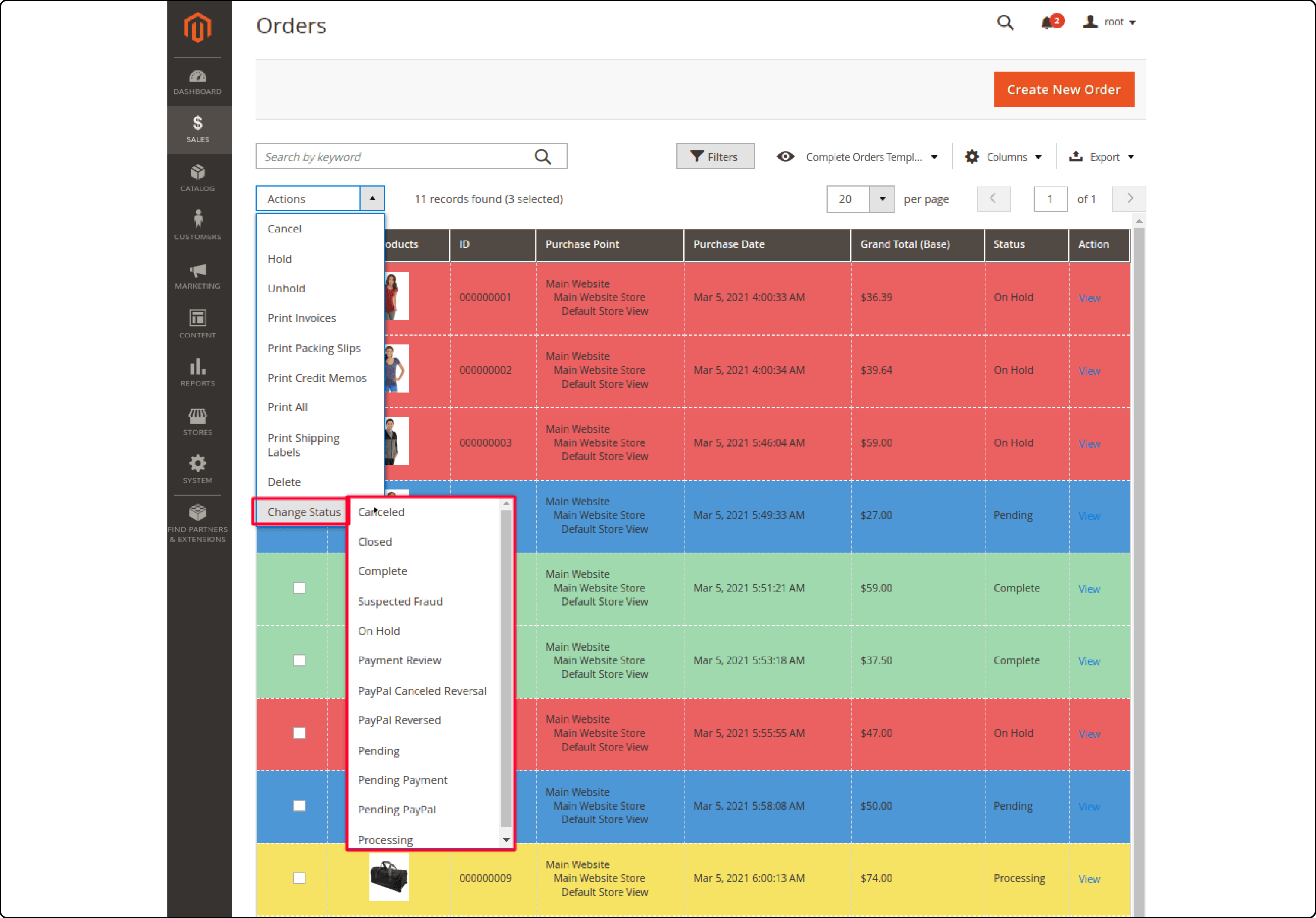View order 000000002
Viewport: 1316px width, 918px height.
1089,371
